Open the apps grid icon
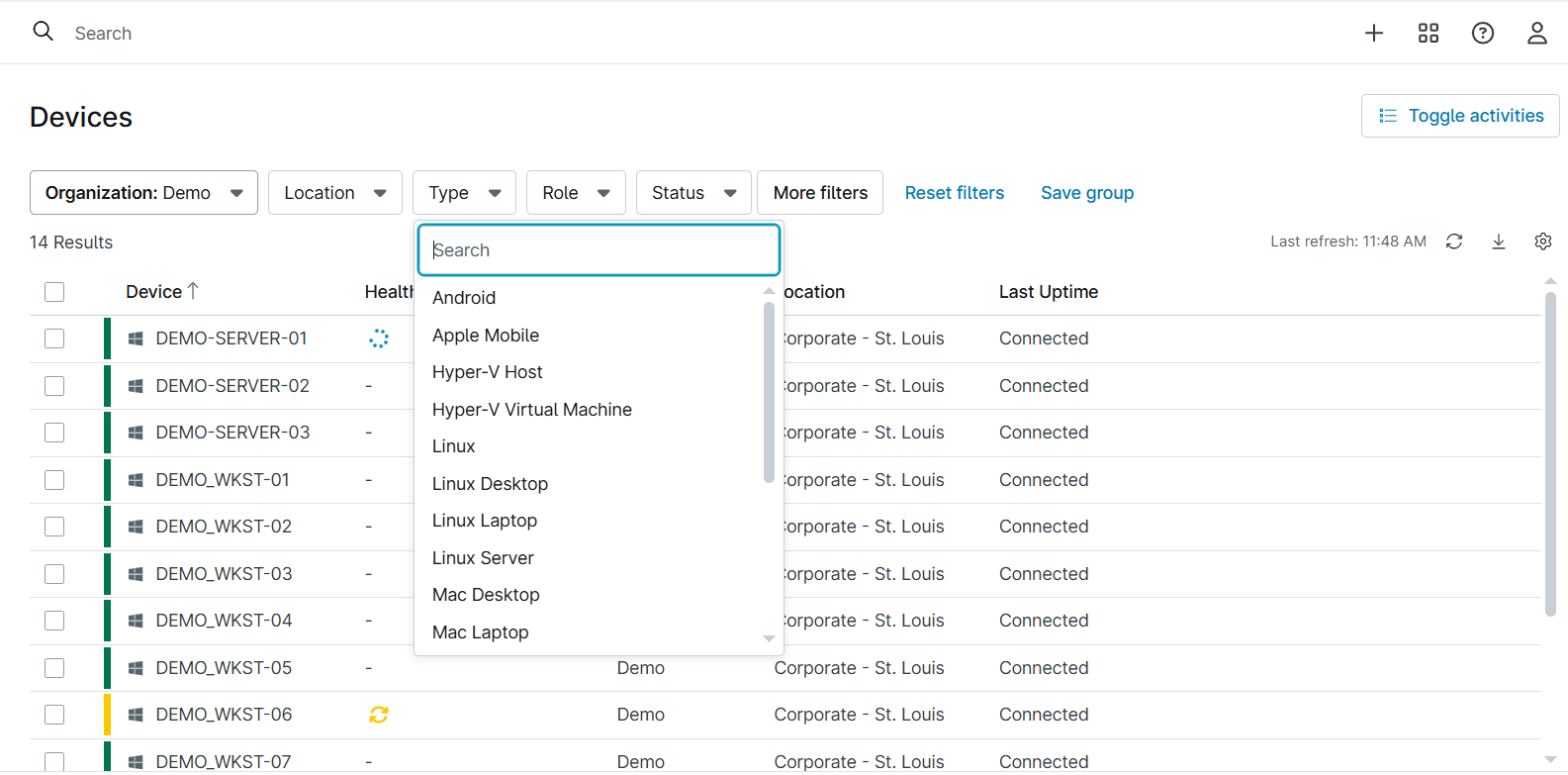The width and height of the screenshot is (1568, 775). coord(1429,33)
